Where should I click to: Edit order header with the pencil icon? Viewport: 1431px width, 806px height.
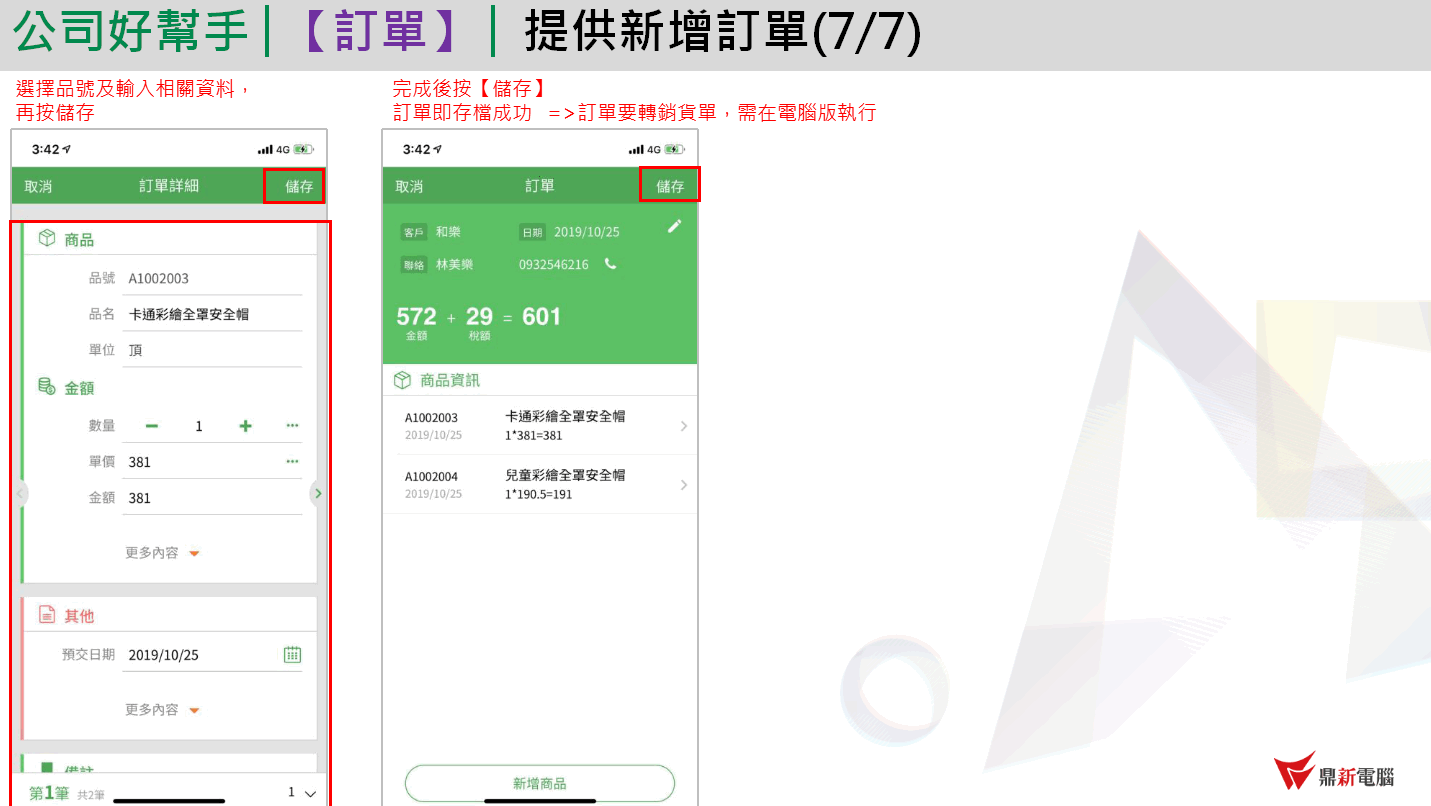coord(674,226)
